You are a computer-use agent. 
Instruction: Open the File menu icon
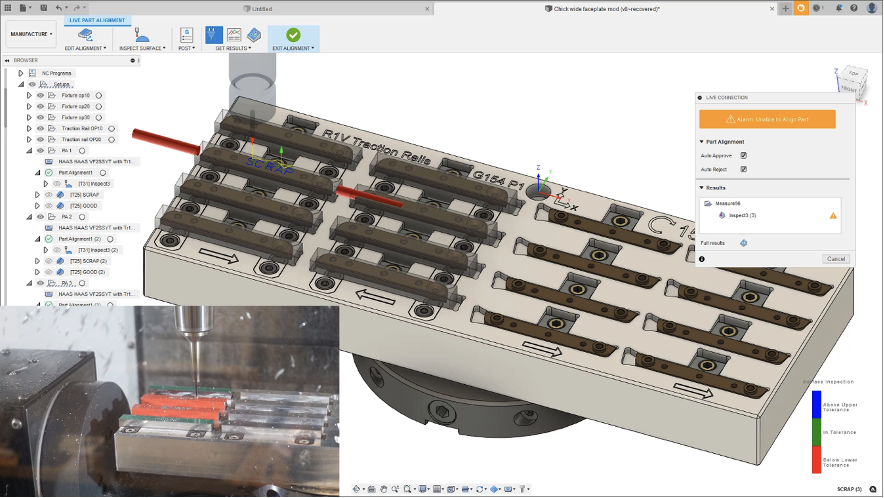point(24,8)
